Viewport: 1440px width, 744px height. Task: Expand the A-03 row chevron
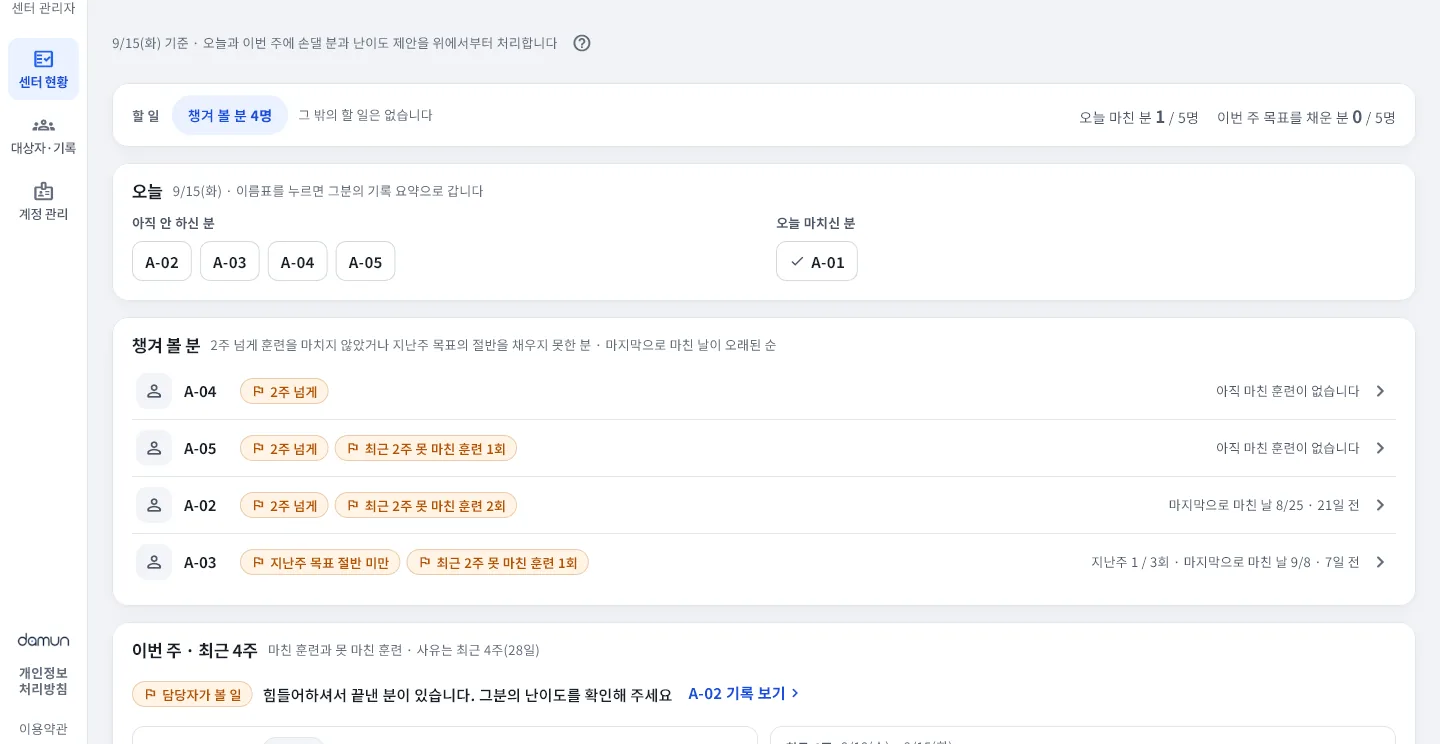point(1380,562)
